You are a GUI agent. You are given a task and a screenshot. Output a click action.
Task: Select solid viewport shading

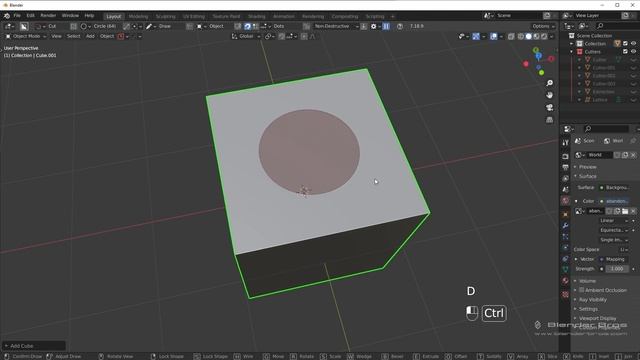(529, 36)
